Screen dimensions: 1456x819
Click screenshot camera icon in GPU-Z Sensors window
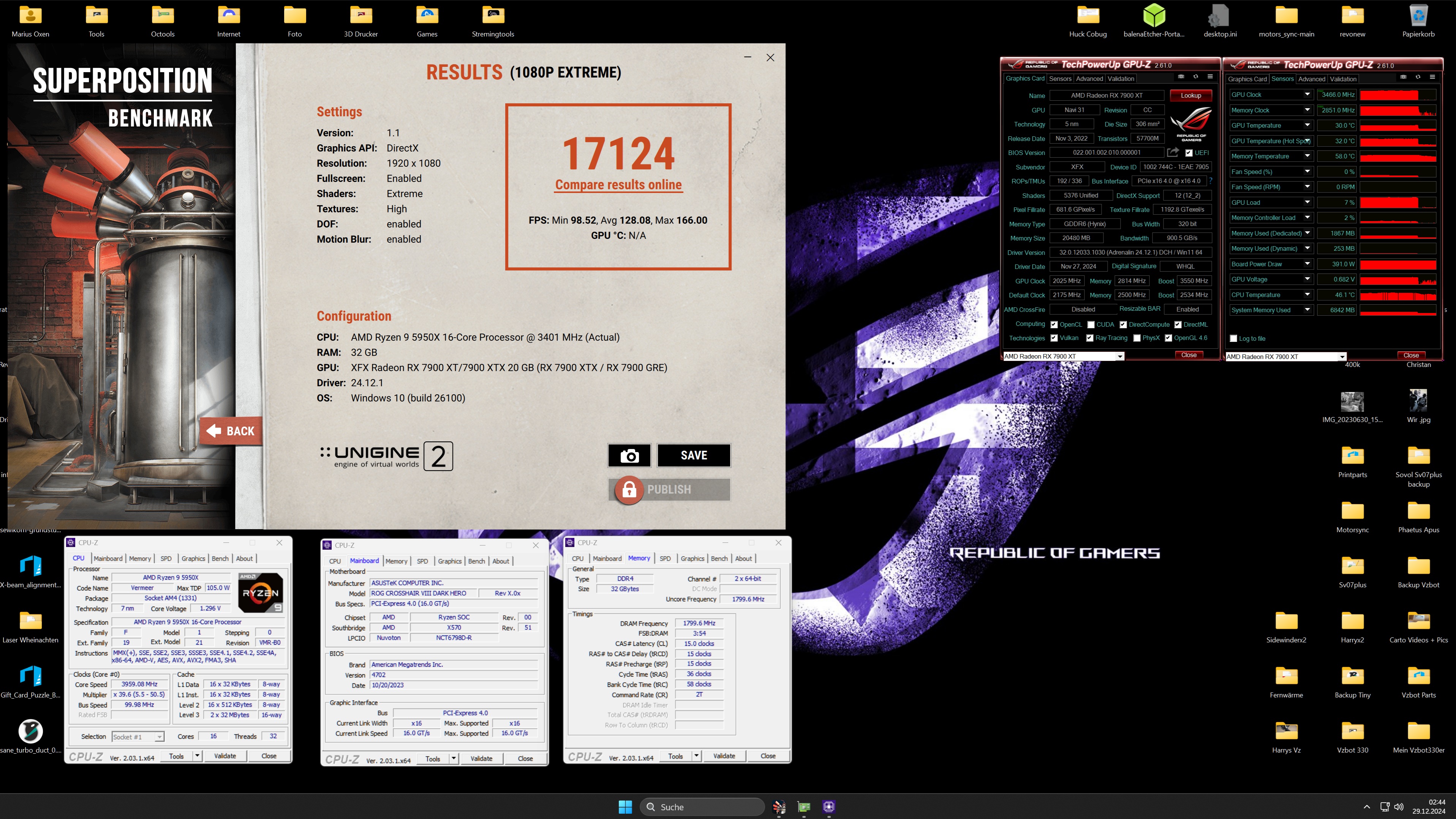pyautogui.click(x=1403, y=77)
